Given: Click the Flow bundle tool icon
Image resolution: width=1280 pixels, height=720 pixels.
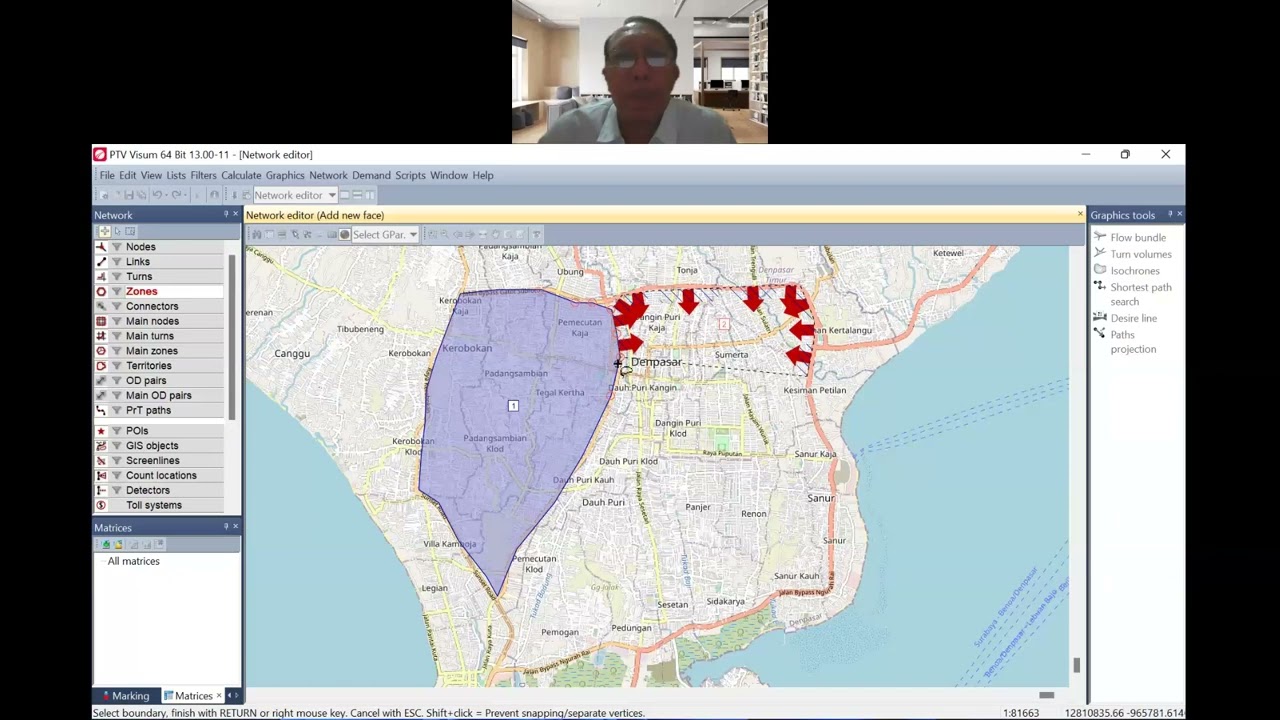Looking at the screenshot, I should click(1100, 237).
